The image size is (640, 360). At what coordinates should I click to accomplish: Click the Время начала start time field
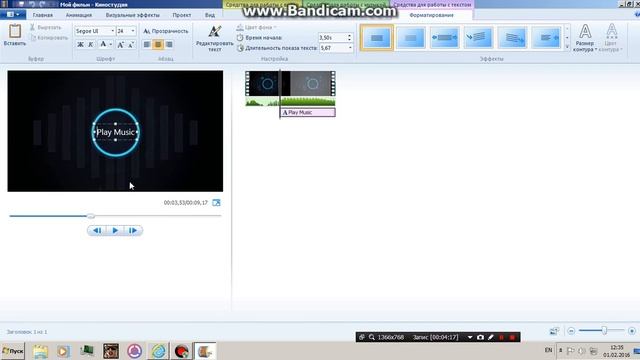click(332, 38)
